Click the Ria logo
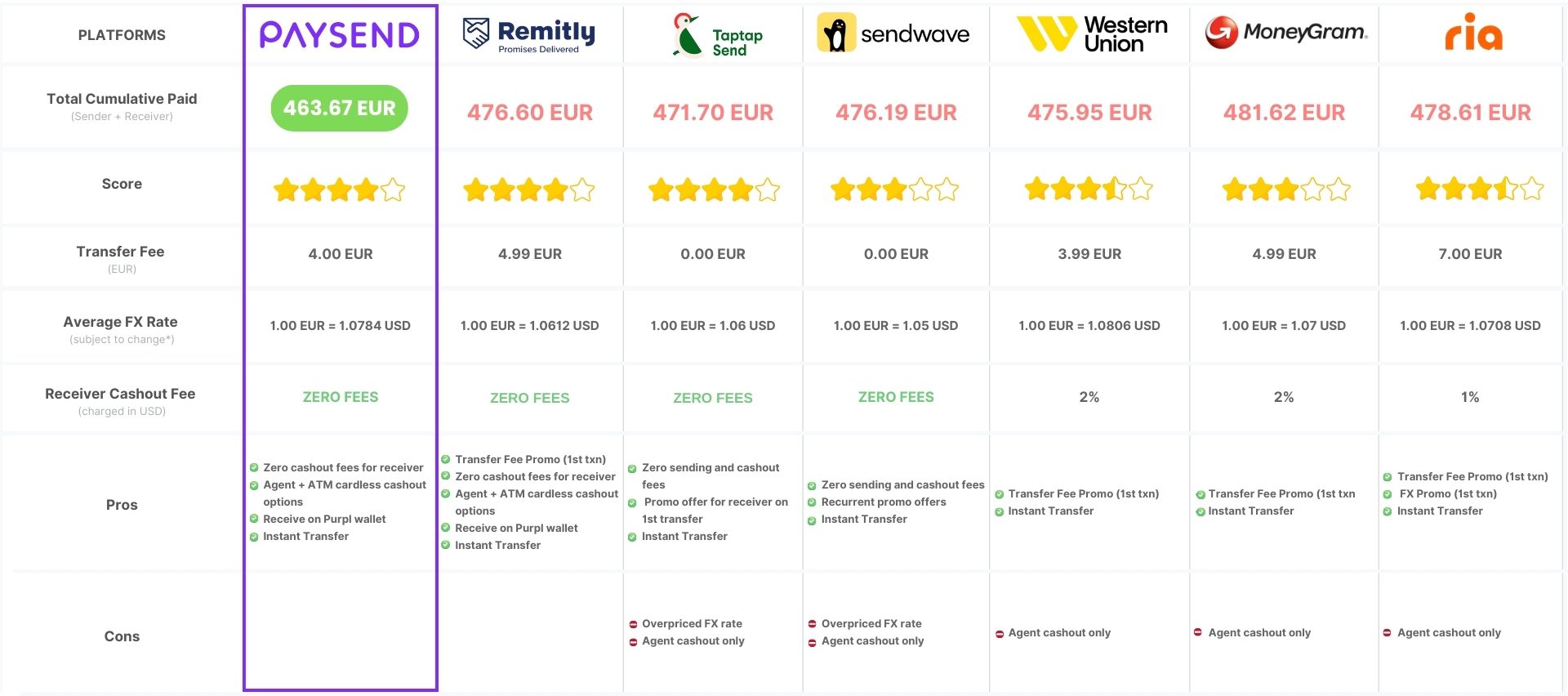This screenshot has height=696, width=1568. coord(1472,33)
